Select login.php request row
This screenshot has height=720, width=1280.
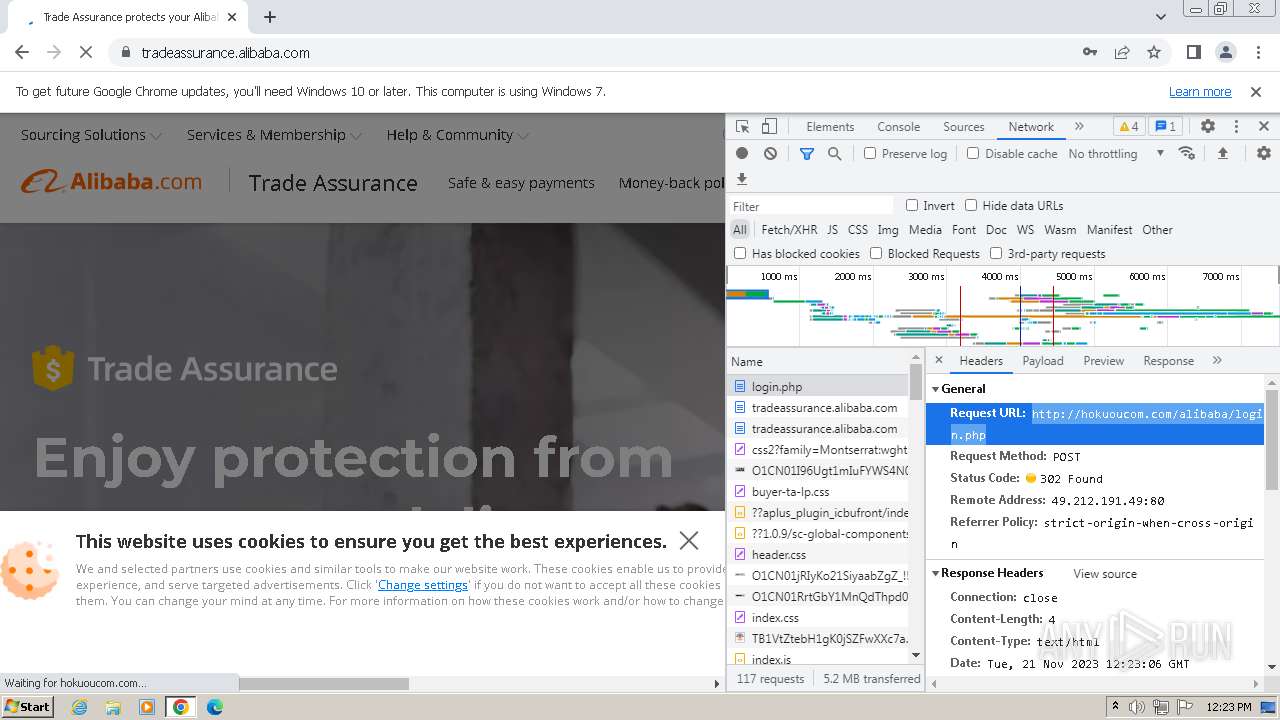pos(818,387)
